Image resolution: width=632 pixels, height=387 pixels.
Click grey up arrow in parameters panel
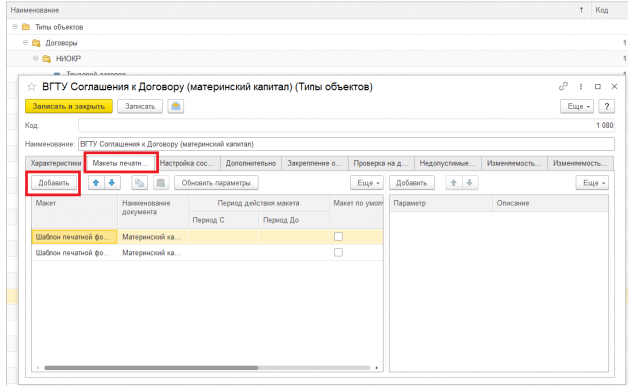pyautogui.click(x=453, y=183)
